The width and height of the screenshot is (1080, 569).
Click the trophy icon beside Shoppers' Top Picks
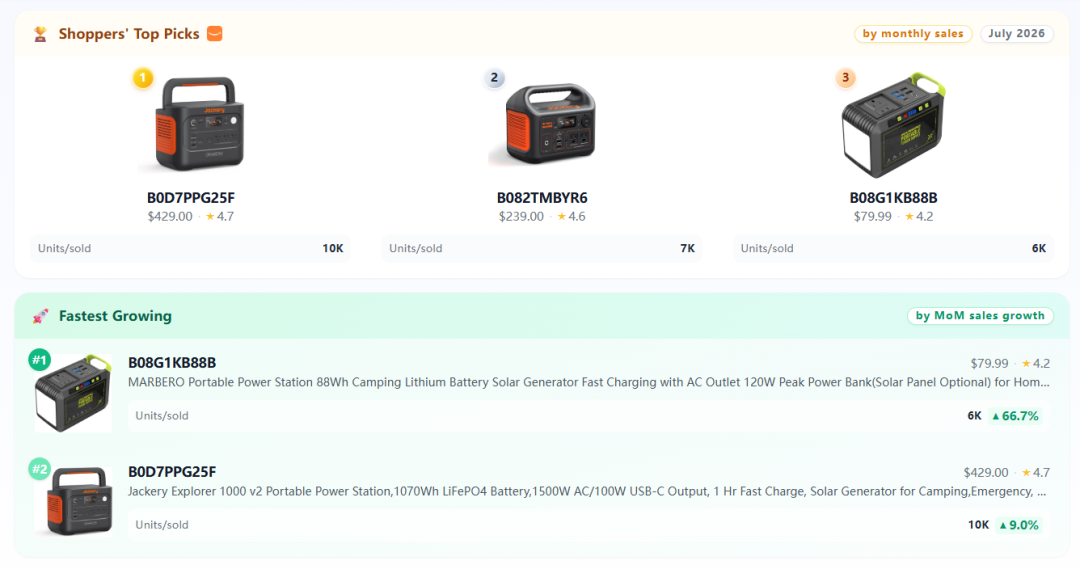coord(40,34)
